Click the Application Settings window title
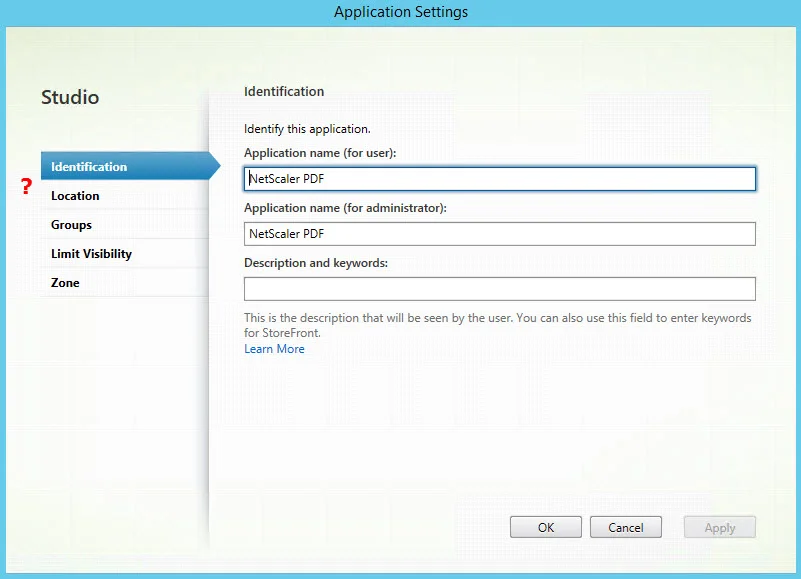The image size is (801, 579). [401, 12]
